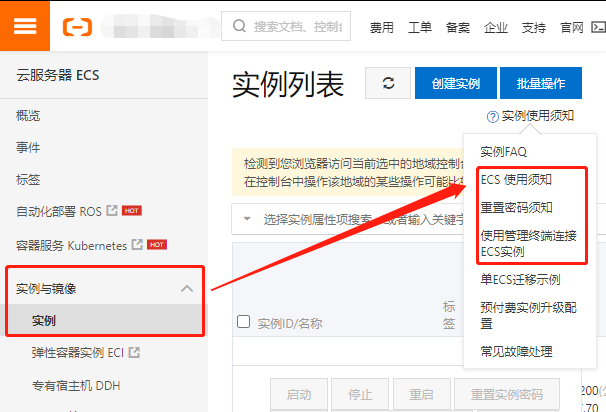Open external link icon beside 自动化部署 ROS
This screenshot has width=606, height=412.
(x=112, y=211)
